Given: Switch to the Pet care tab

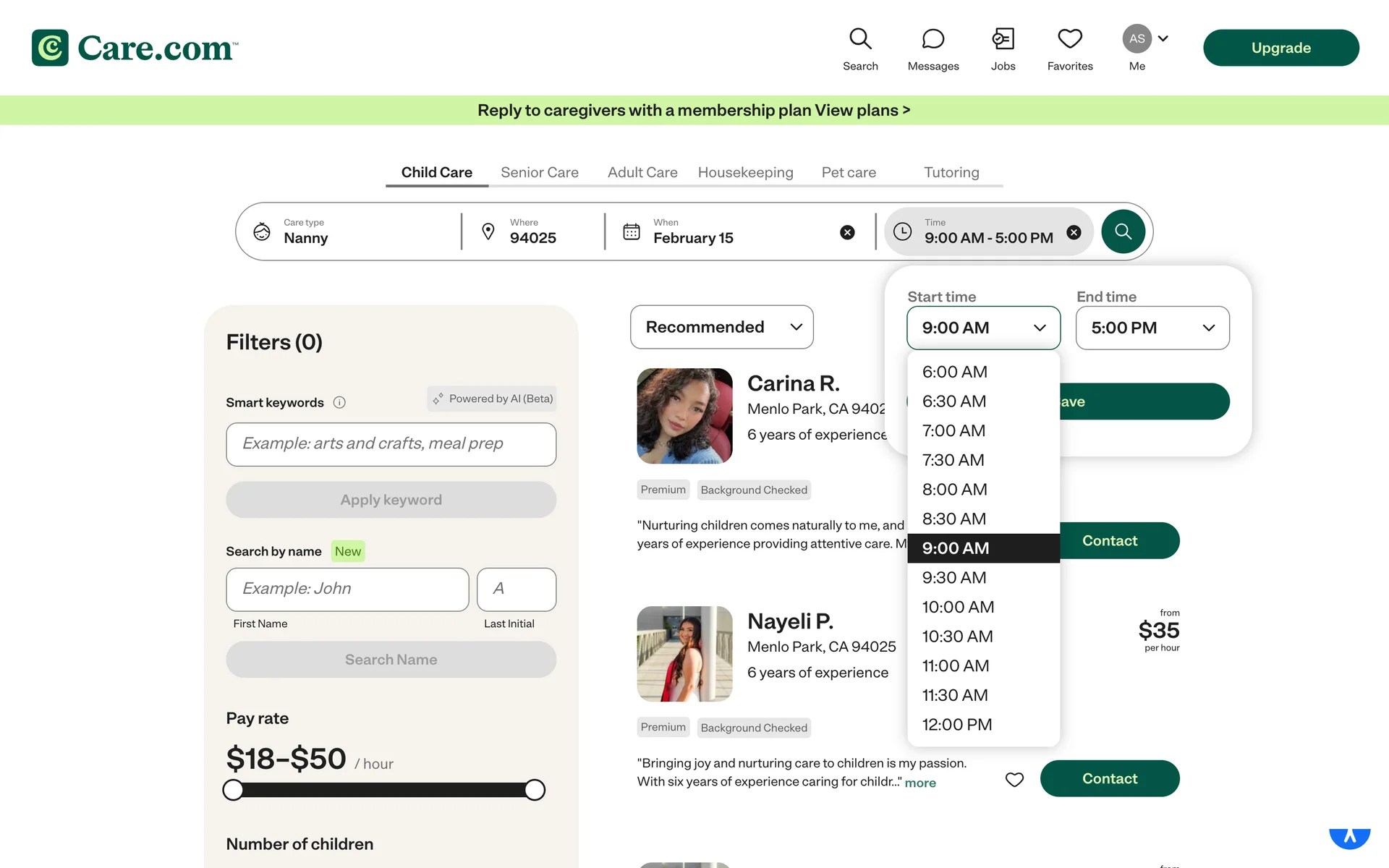Looking at the screenshot, I should 848,172.
